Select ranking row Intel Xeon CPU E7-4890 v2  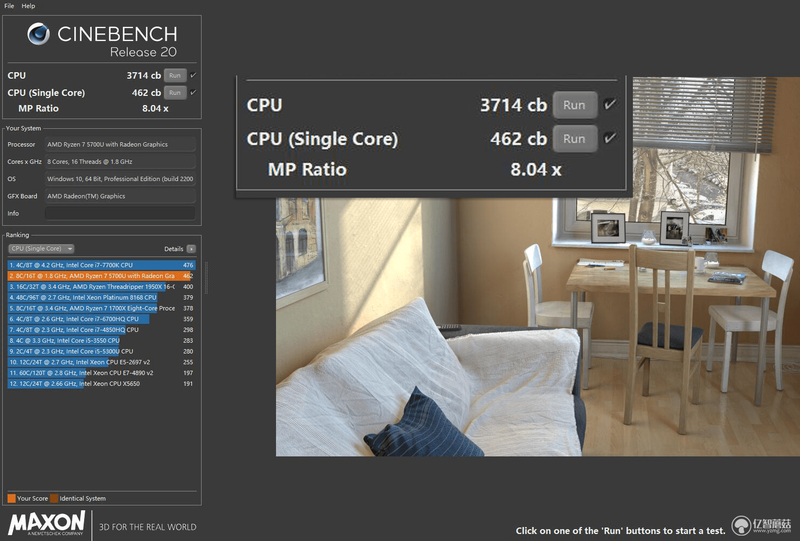101,373
